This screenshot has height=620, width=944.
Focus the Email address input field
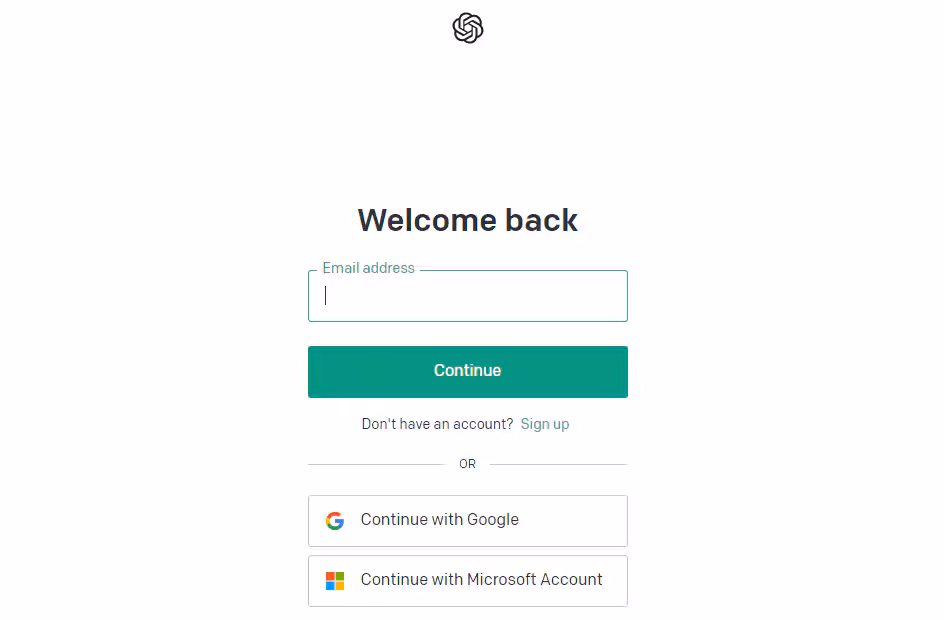(468, 296)
